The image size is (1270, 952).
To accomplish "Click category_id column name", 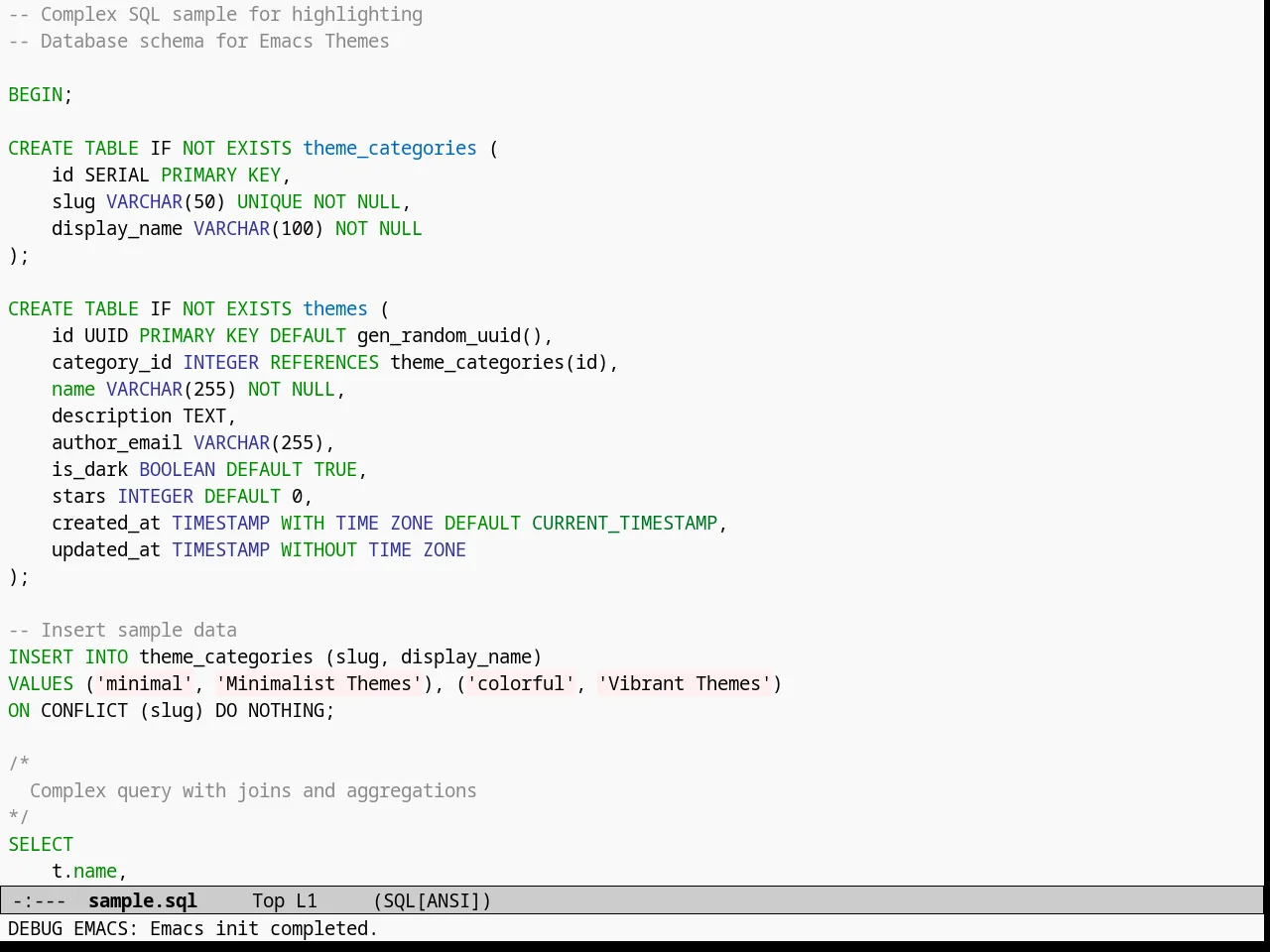I will [x=111, y=362].
